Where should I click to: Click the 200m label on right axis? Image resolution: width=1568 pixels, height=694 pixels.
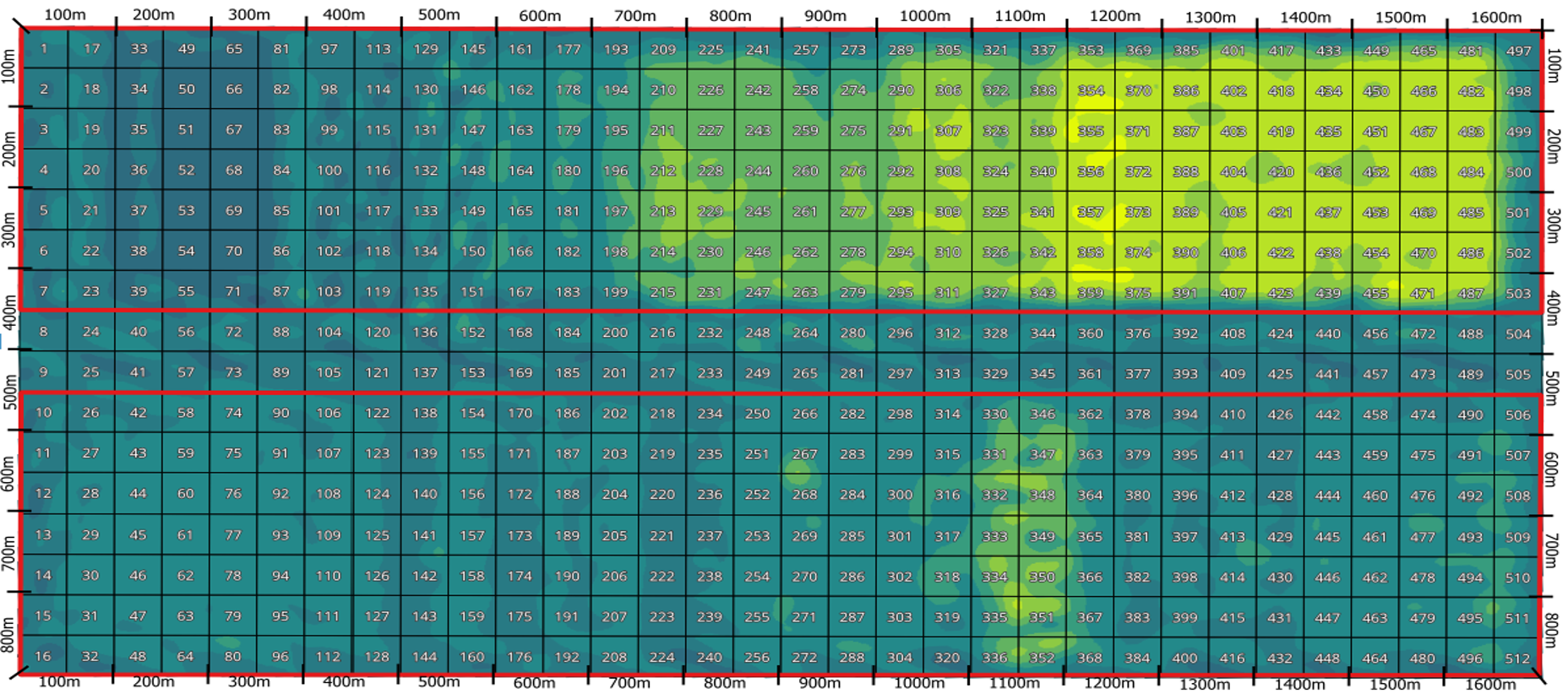1553,146
